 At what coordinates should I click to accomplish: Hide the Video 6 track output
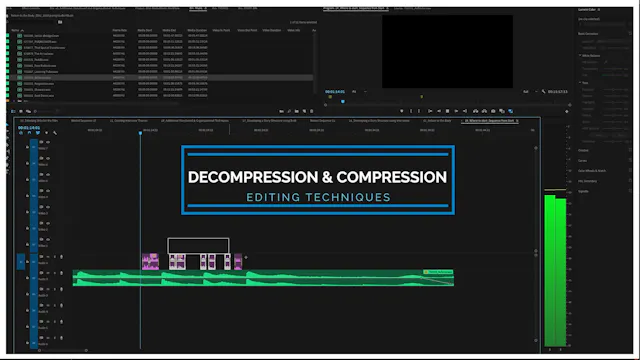pyautogui.click(x=48, y=158)
